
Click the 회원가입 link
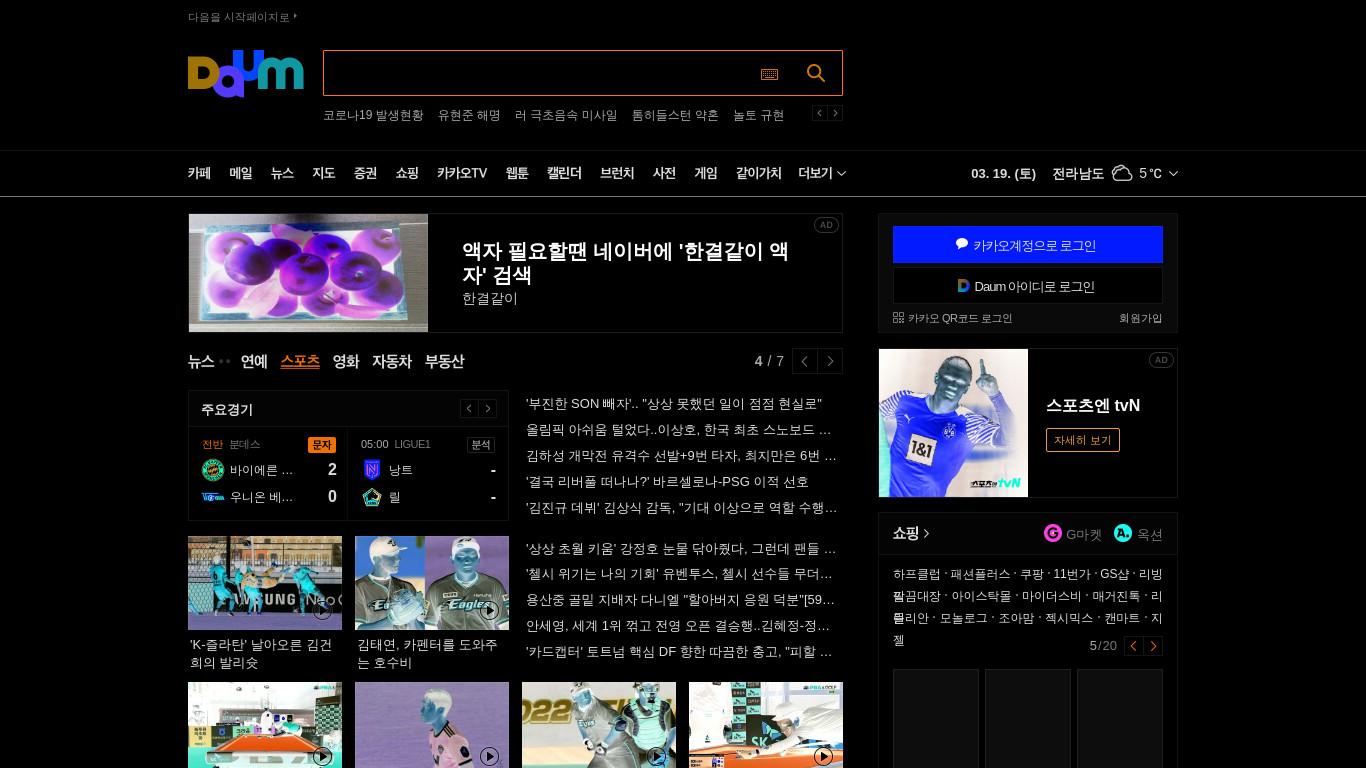click(x=1141, y=318)
